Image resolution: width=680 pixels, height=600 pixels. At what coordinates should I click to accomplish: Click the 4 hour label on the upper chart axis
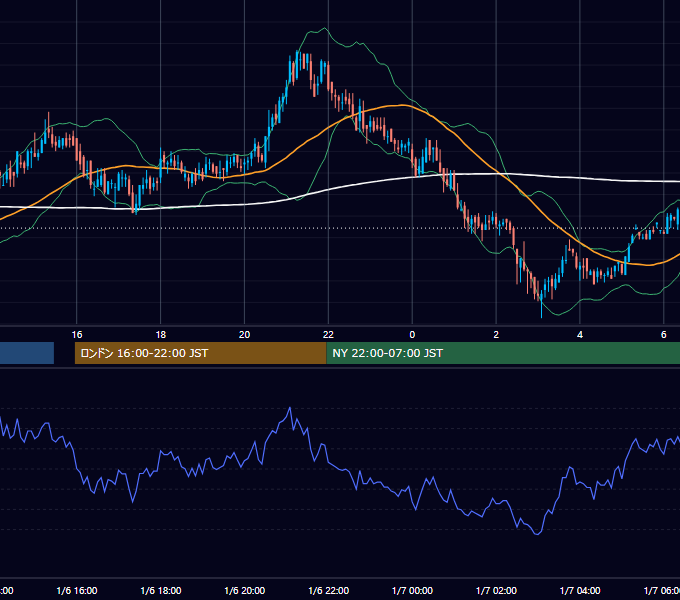[x=580, y=335]
